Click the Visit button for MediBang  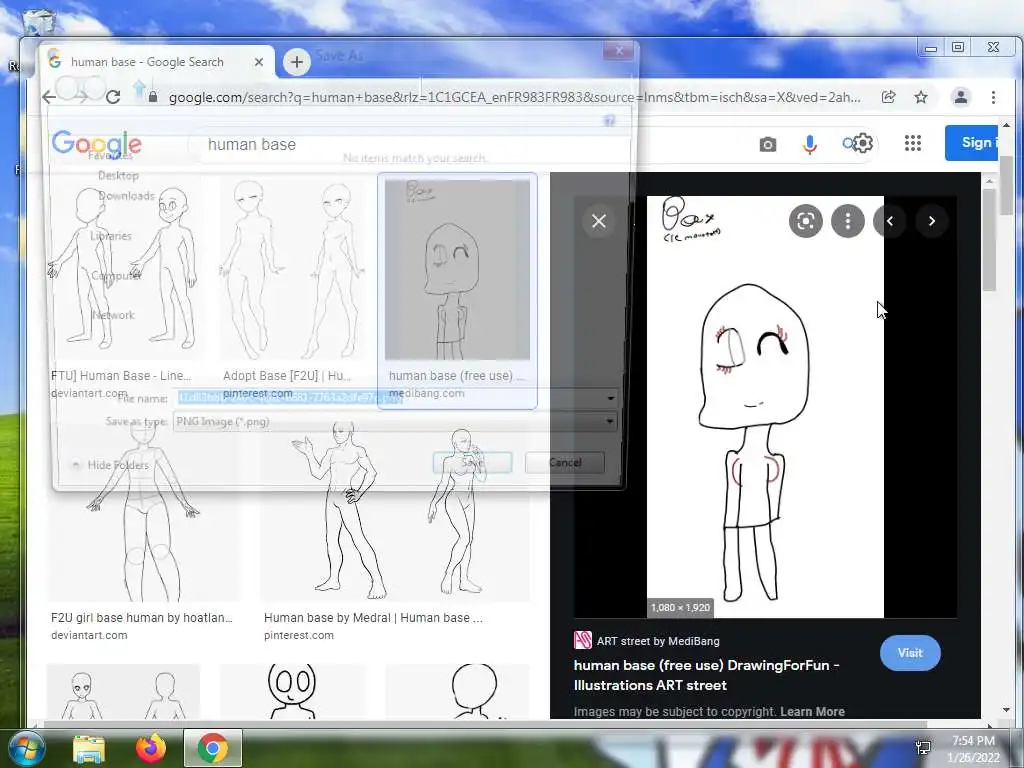pos(910,653)
